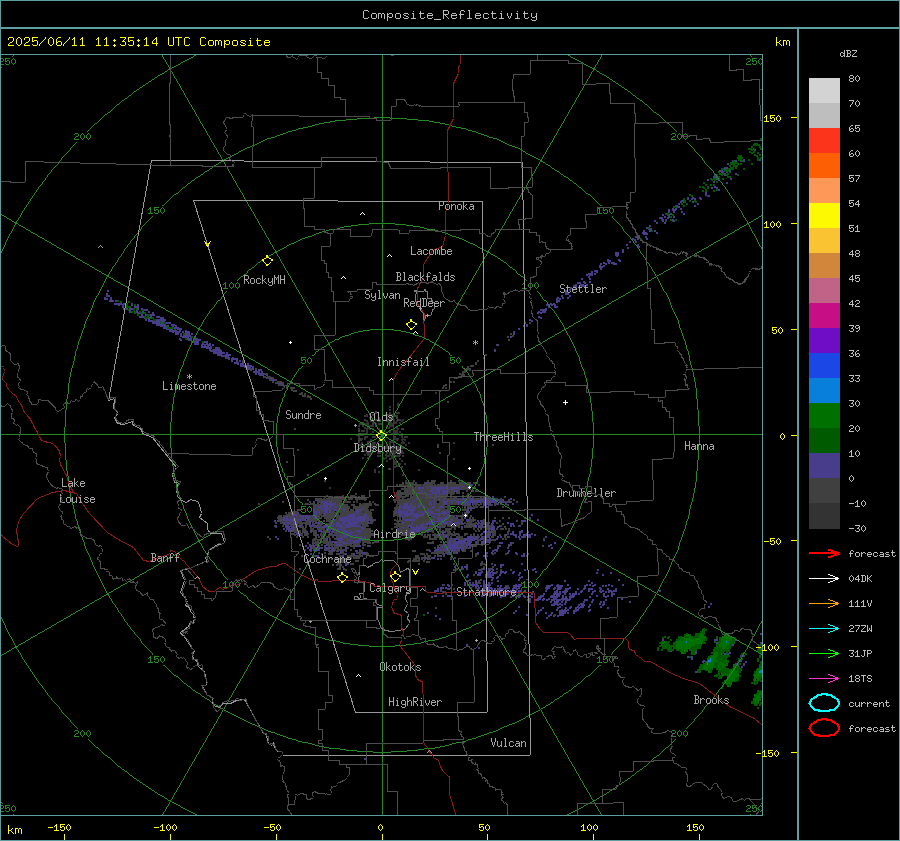The width and height of the screenshot is (900, 841).
Task: Select the yellow 51-54 dBZ swatch
Action: point(824,216)
